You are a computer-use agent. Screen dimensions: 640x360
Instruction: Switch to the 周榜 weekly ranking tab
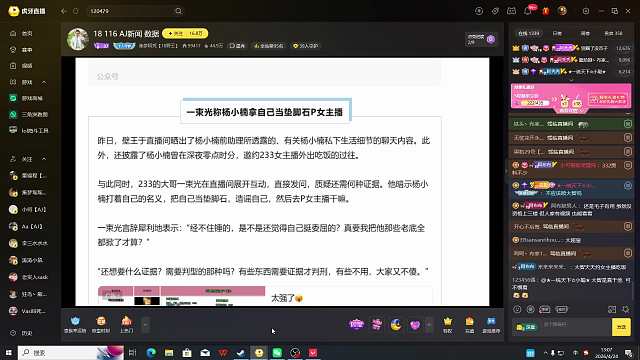point(585,33)
